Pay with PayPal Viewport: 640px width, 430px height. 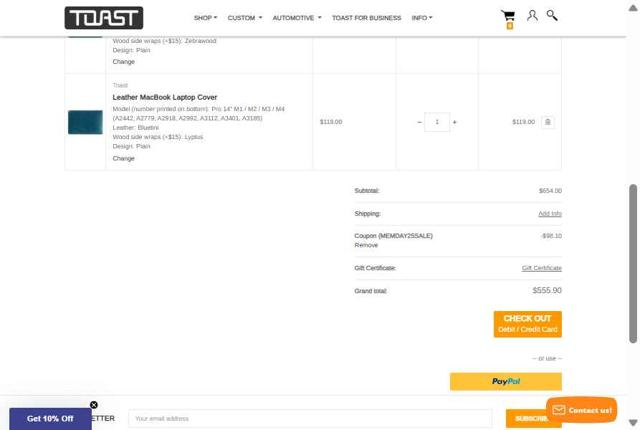[506, 381]
